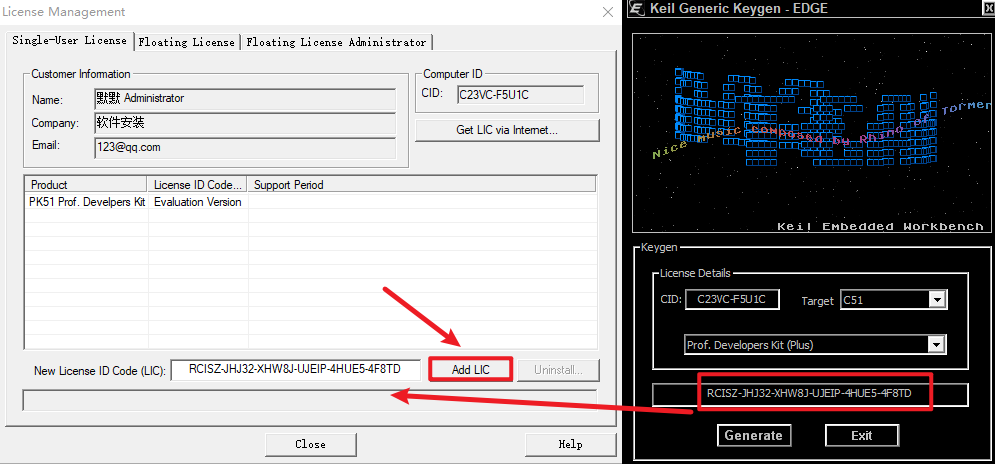Click the Keil keygen title bar icon
Image resolution: width=995 pixels, height=464 pixels.
[638, 9]
